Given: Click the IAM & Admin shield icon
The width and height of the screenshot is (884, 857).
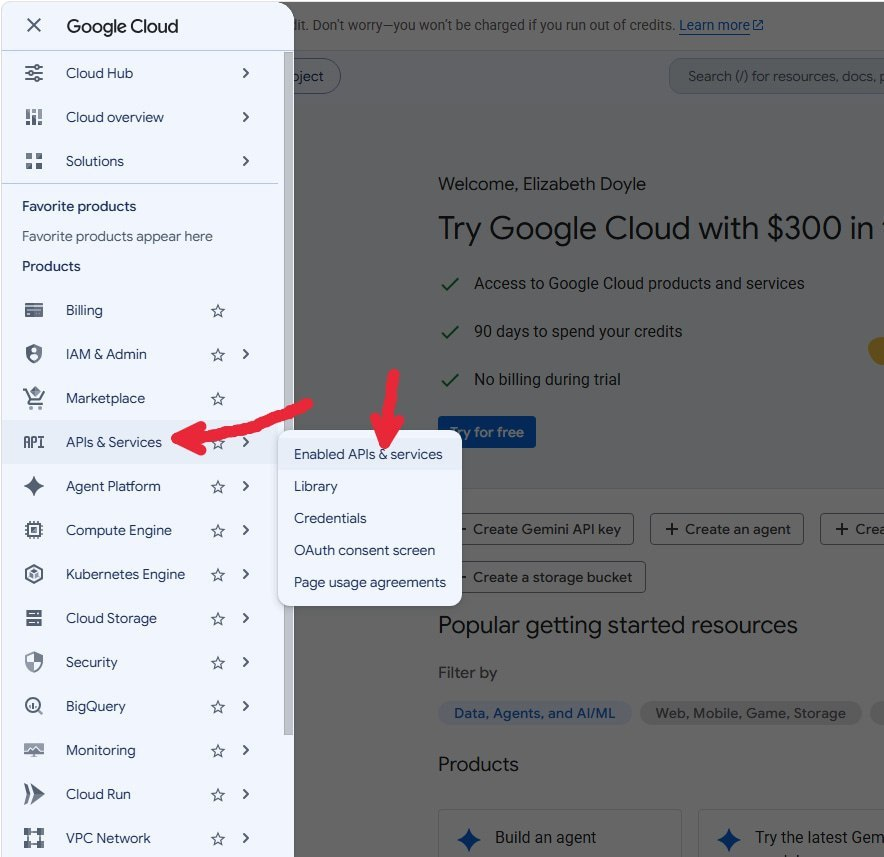Looking at the screenshot, I should (34, 354).
